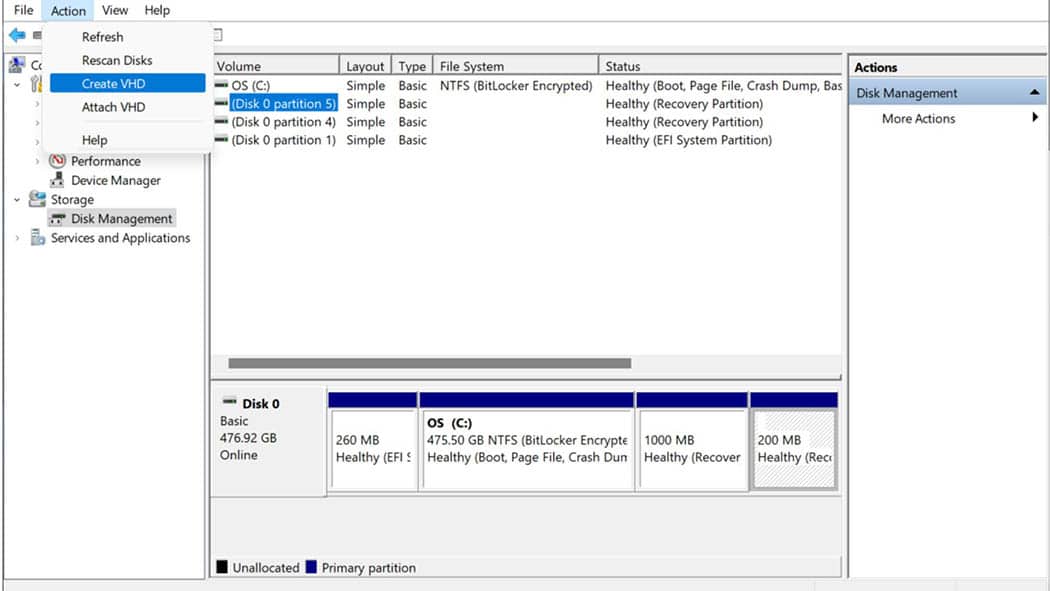
Task: Select Performance in the tree
Action: coord(106,161)
